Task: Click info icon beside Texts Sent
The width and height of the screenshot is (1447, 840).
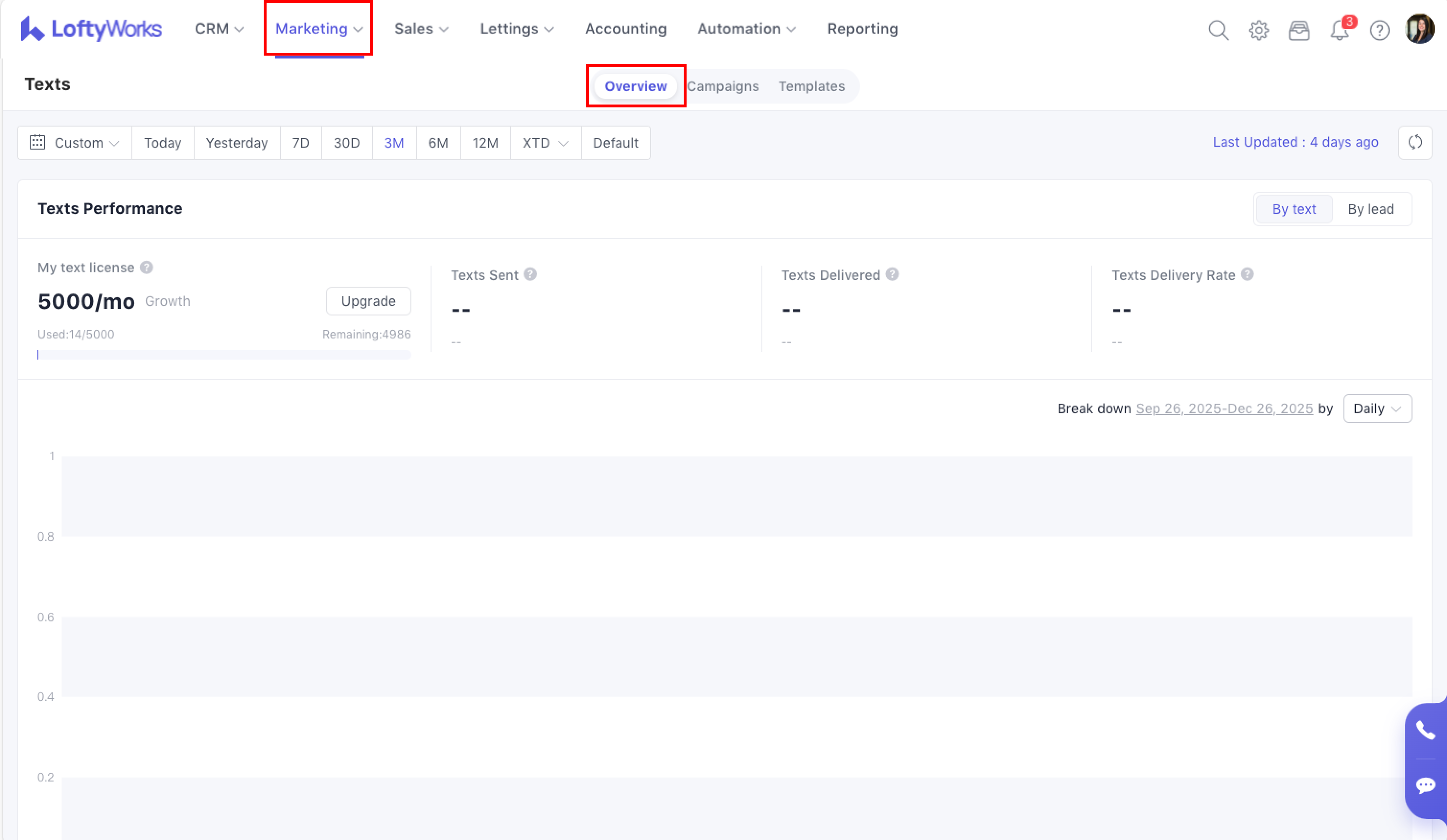Action: click(x=531, y=274)
